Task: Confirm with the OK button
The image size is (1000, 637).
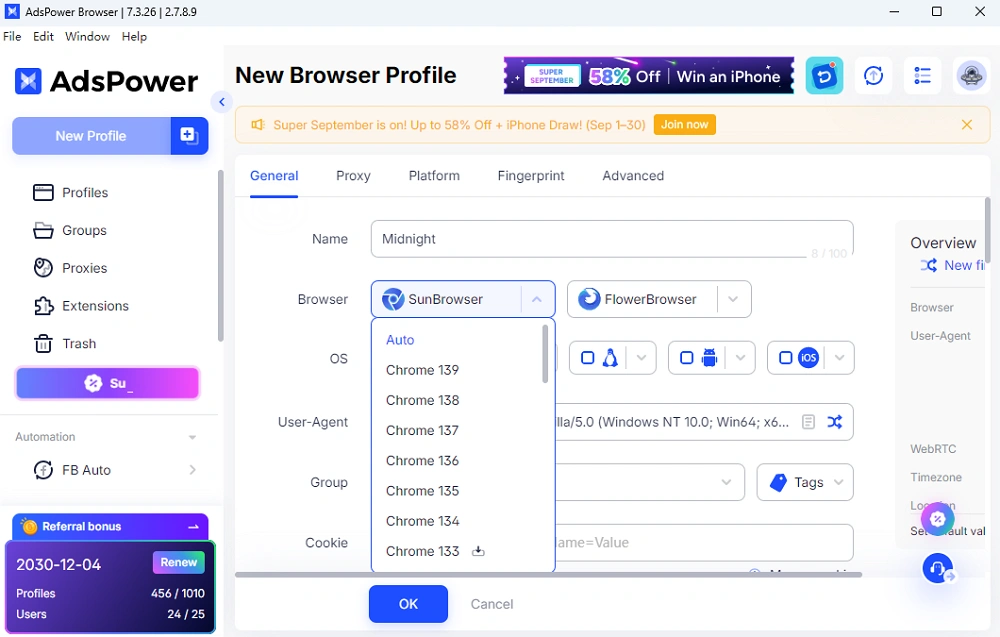Action: tap(408, 604)
